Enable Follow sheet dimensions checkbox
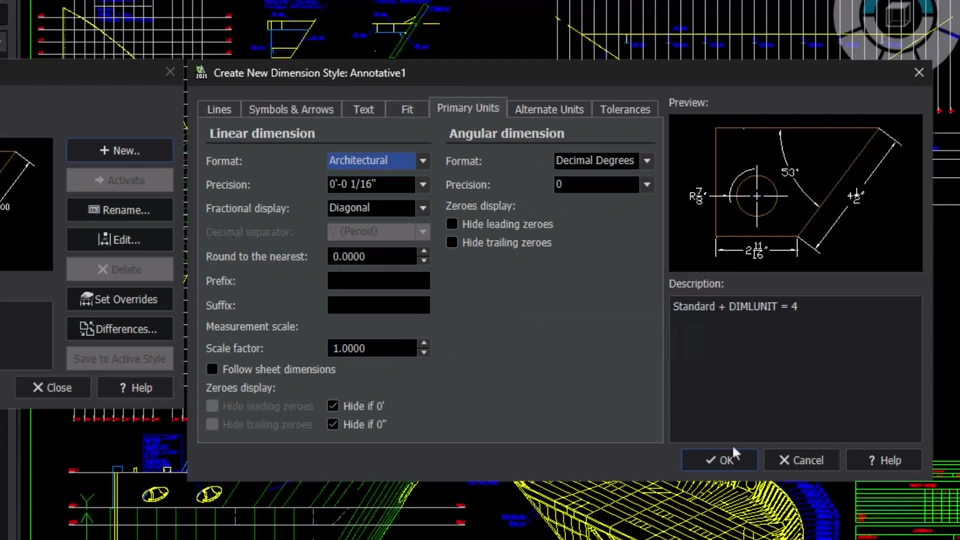 tap(212, 370)
